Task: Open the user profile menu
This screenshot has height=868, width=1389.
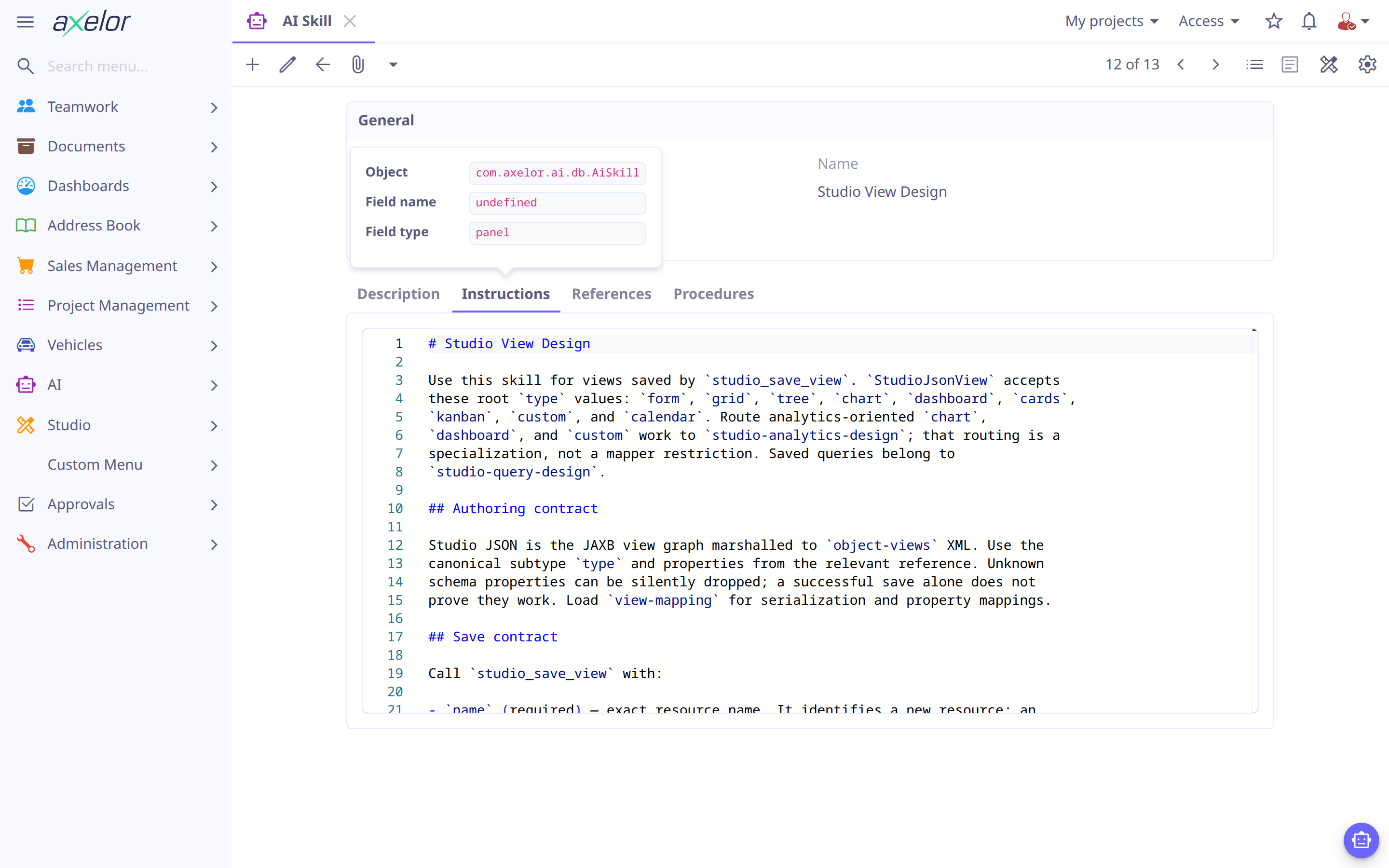Action: (x=1353, y=21)
